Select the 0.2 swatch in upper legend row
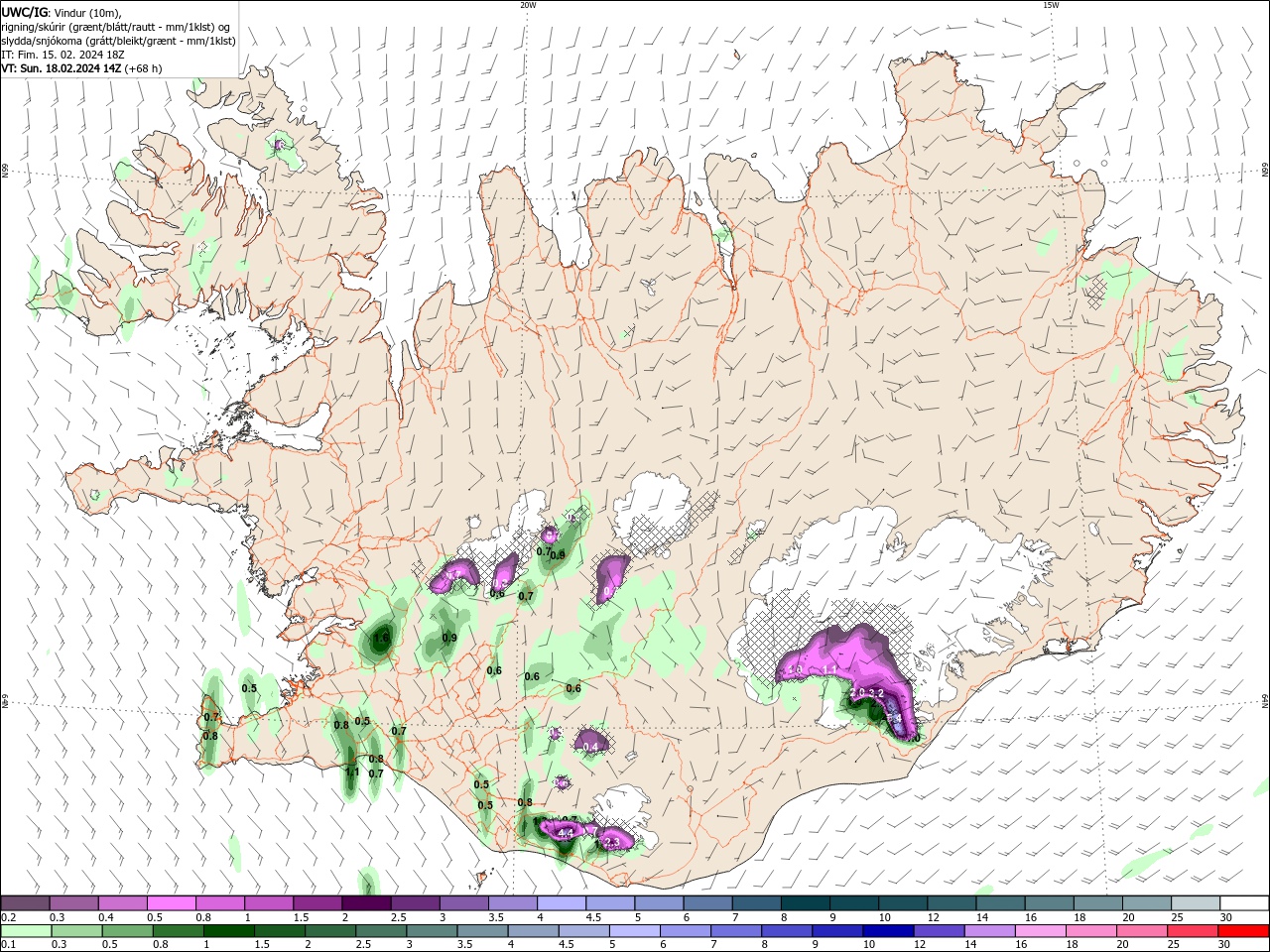Image resolution: width=1270 pixels, height=952 pixels. (25, 903)
